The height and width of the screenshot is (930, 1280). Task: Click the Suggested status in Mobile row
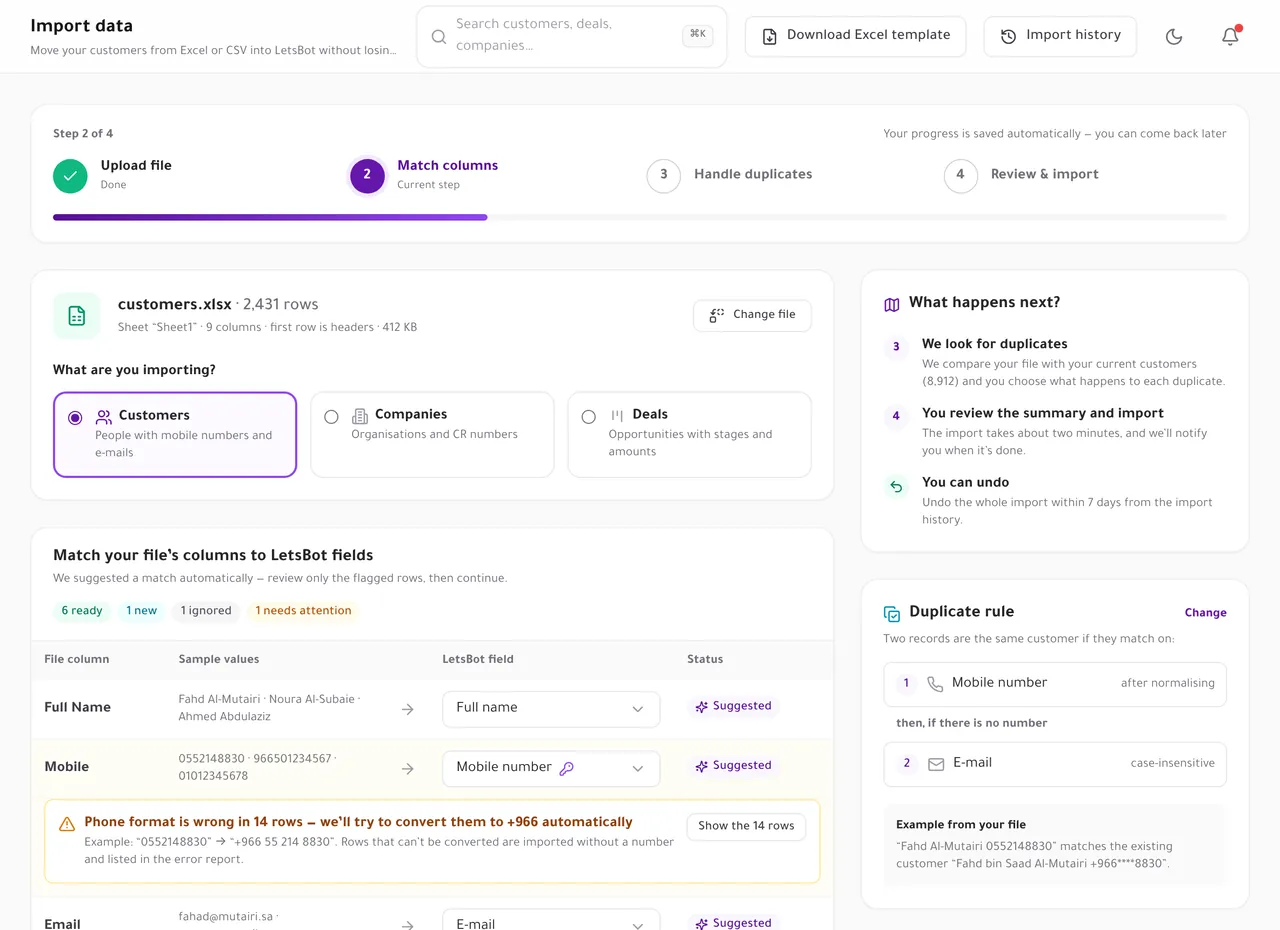tap(733, 766)
